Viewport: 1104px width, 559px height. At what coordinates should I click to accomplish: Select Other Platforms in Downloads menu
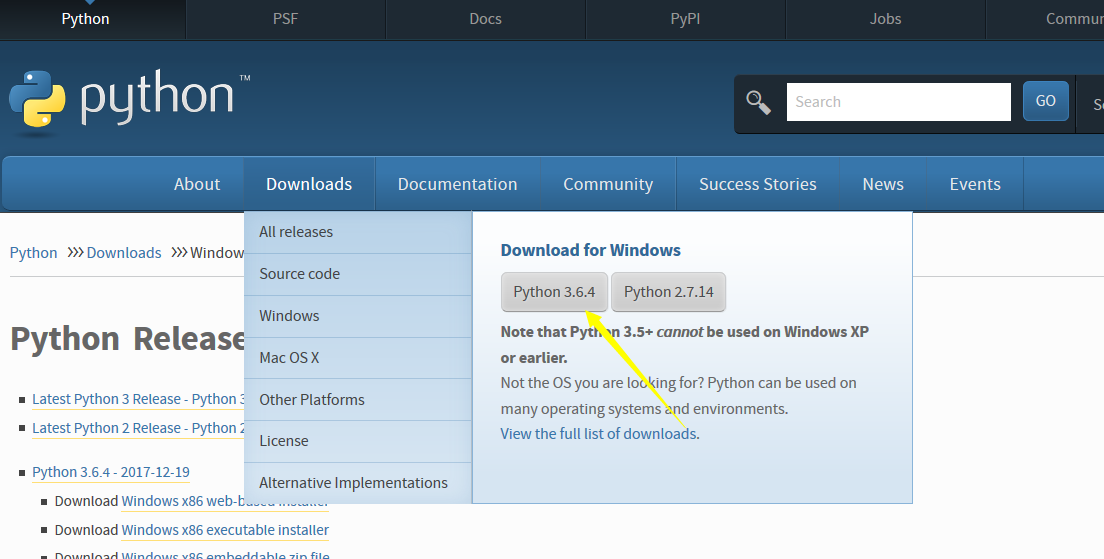click(x=358, y=399)
